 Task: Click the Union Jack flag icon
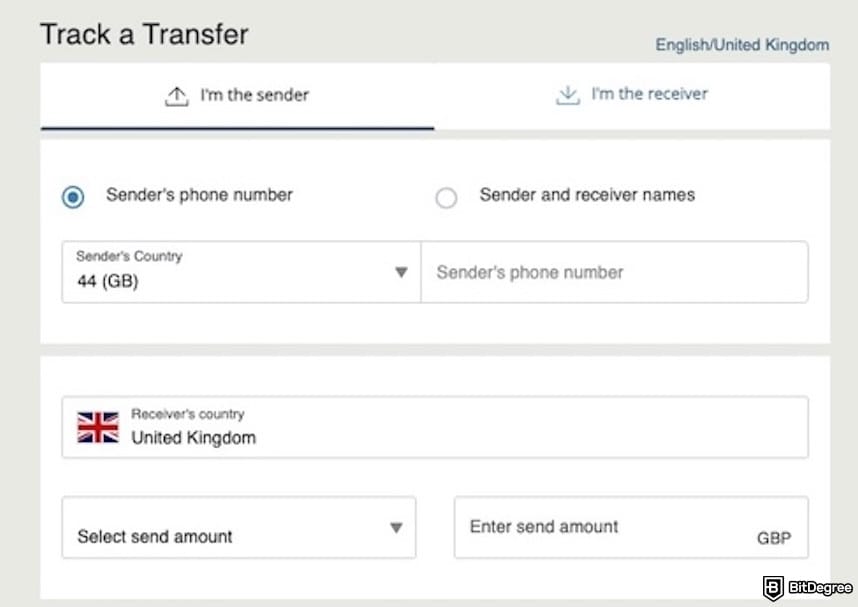(x=95, y=425)
